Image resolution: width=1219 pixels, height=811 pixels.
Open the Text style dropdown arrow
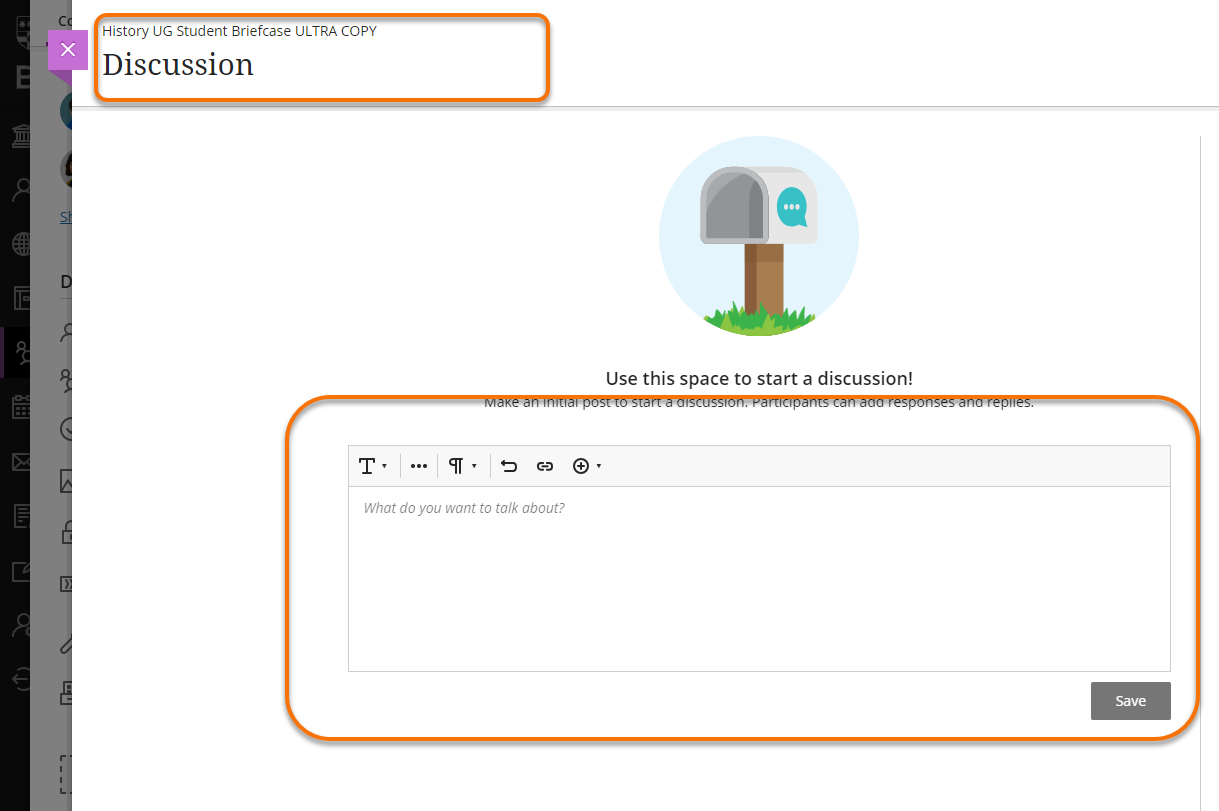click(x=384, y=465)
